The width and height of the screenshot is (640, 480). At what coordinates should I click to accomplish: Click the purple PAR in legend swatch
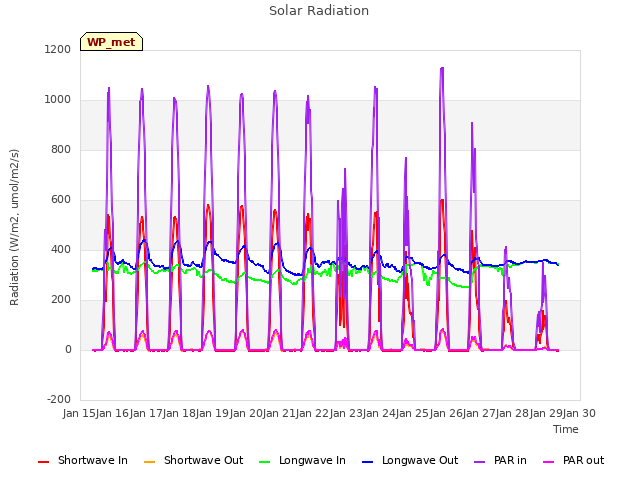pos(480,462)
